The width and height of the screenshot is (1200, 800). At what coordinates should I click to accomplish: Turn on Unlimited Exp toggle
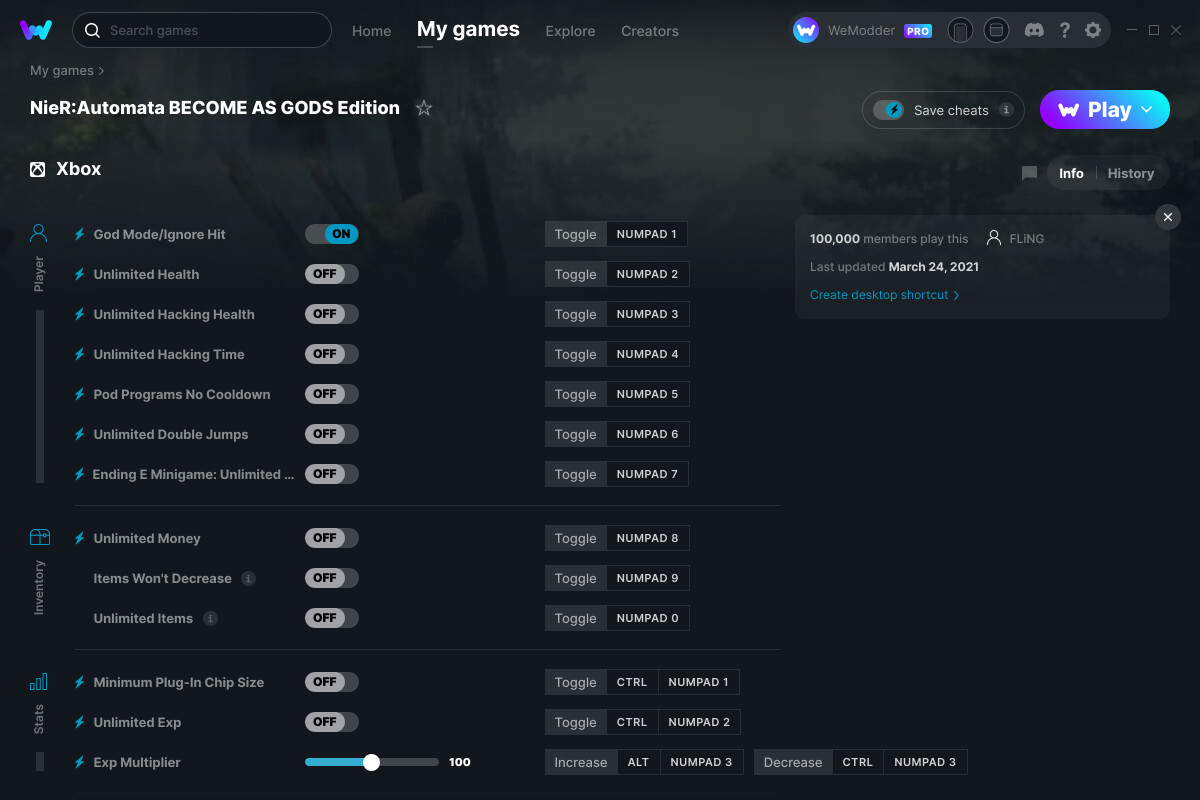pos(332,722)
